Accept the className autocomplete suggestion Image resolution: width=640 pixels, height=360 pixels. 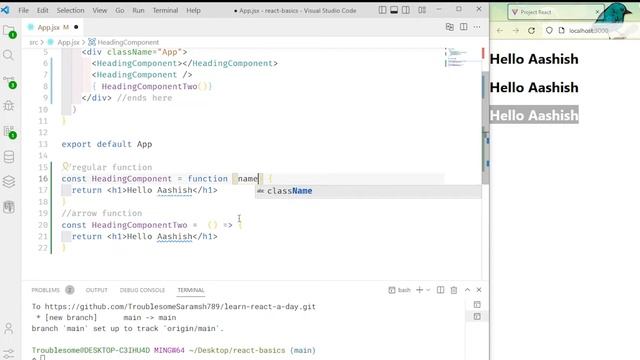[x=368, y=191]
